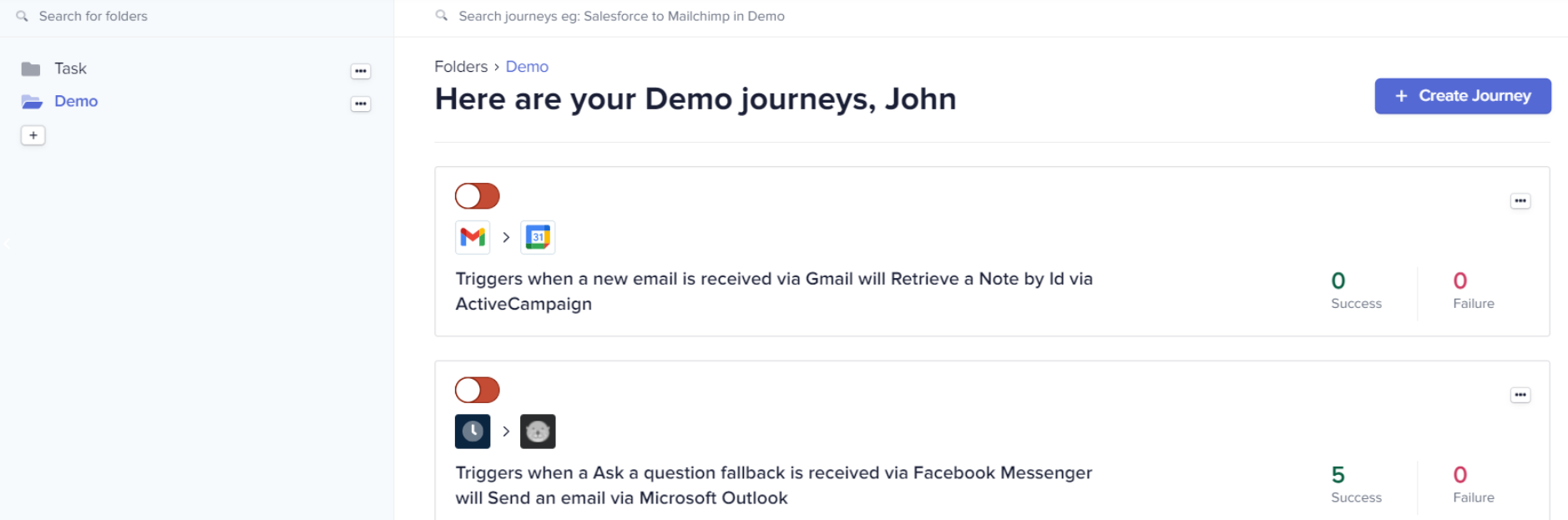The image size is (1568, 520).
Task: Click the open Demo folder icon
Action: 32,101
